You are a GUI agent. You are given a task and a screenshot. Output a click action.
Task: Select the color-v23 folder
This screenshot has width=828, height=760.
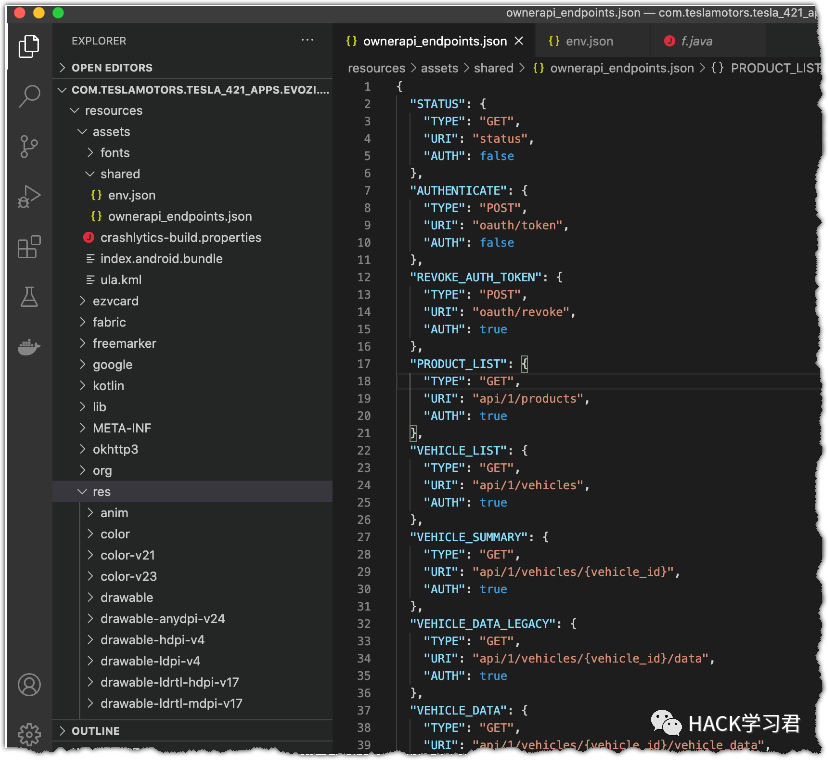192,576
